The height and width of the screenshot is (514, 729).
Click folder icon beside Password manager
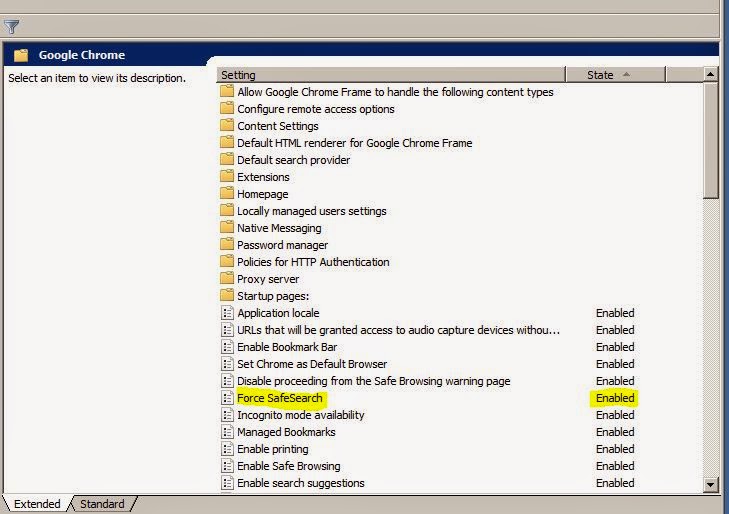tap(227, 244)
